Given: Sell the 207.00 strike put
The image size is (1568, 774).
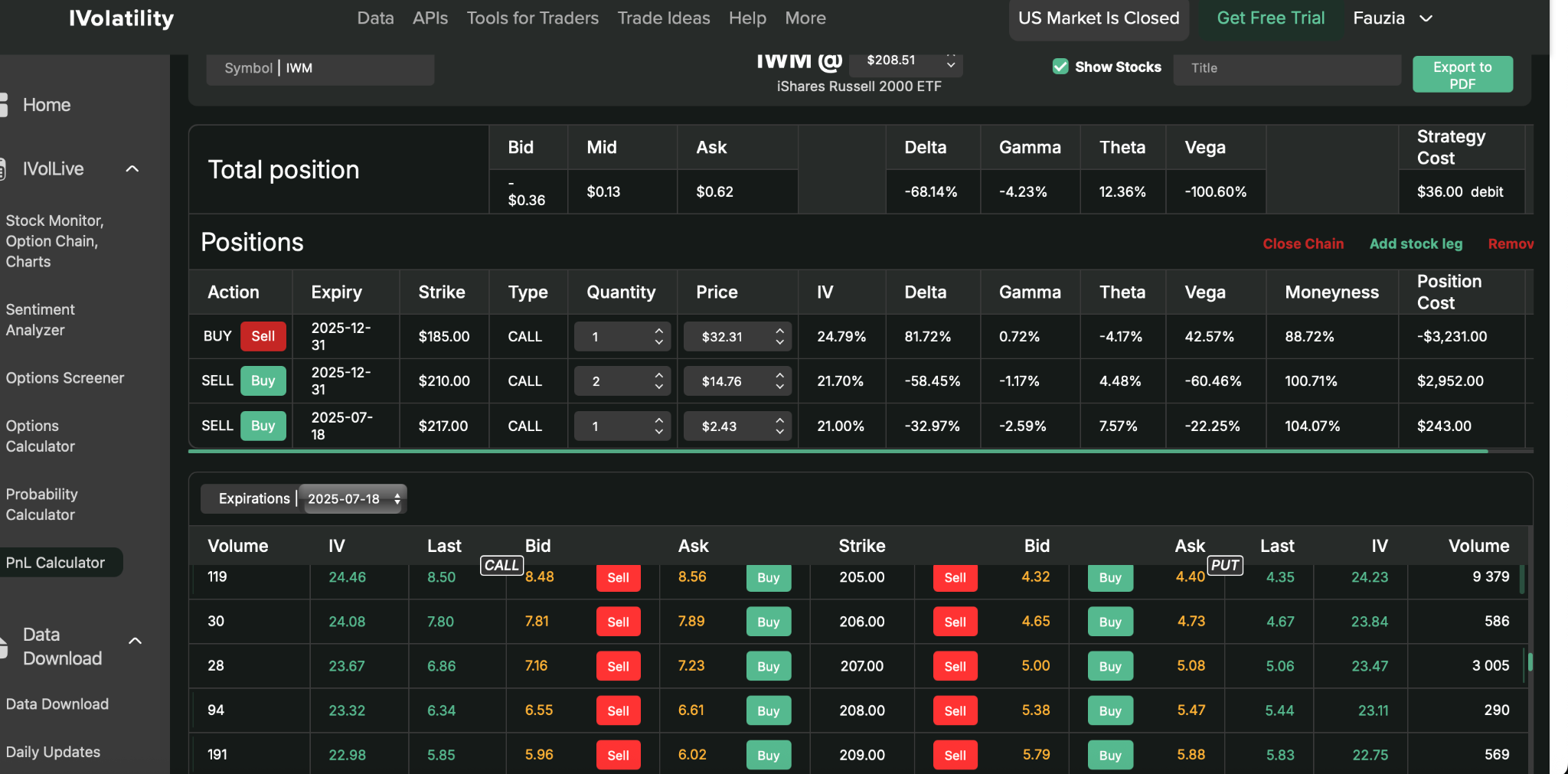Looking at the screenshot, I should [x=955, y=667].
